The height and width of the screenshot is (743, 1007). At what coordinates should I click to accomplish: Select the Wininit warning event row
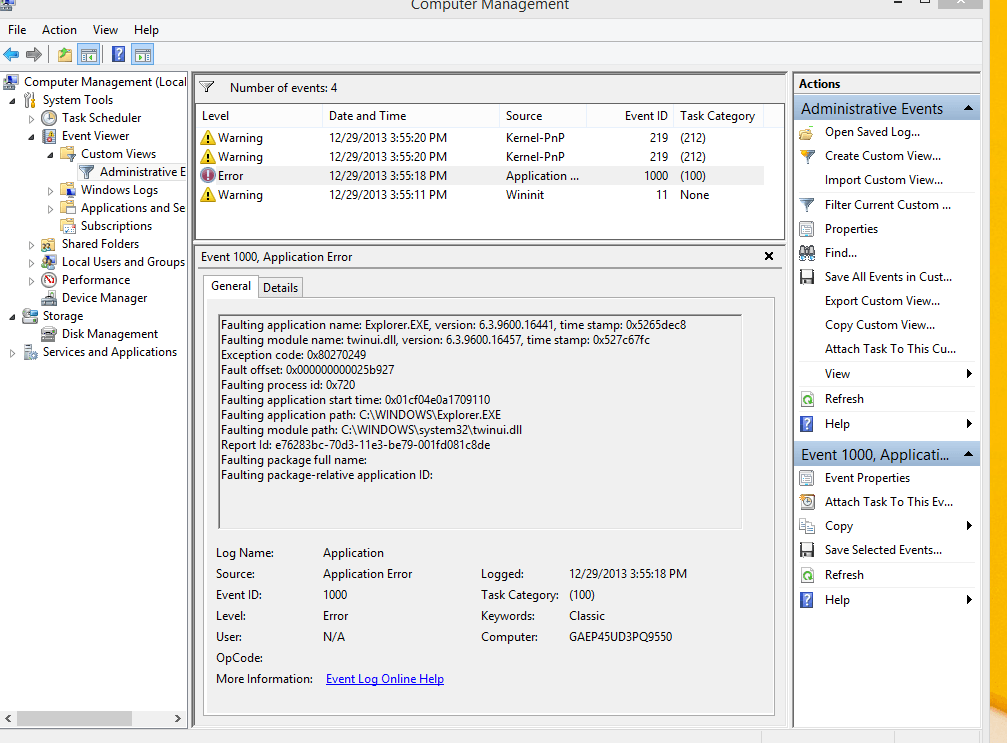(480, 195)
